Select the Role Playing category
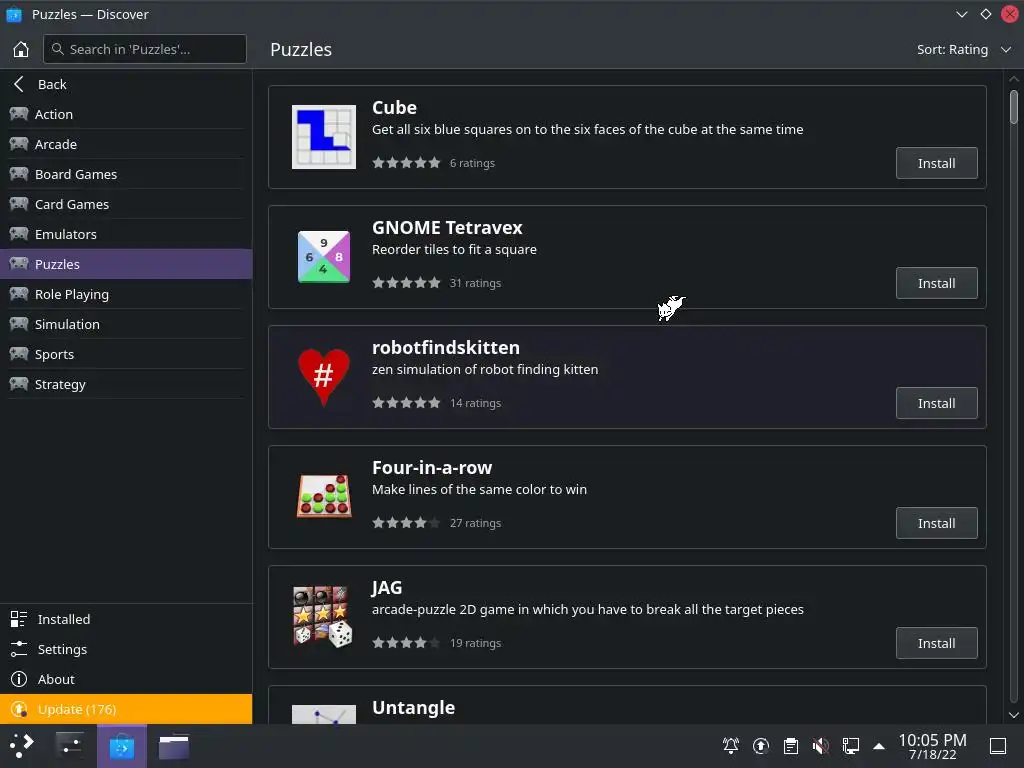Image resolution: width=1024 pixels, height=768 pixels. click(126, 294)
